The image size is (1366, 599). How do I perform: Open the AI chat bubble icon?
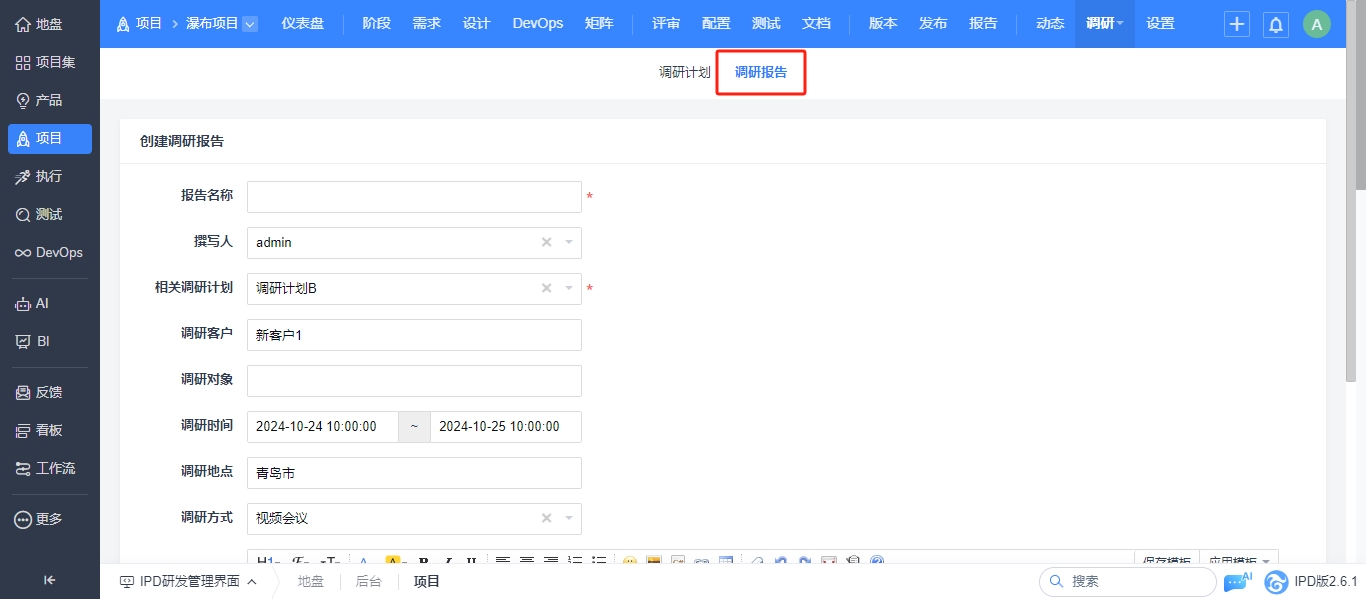[x=1236, y=581]
